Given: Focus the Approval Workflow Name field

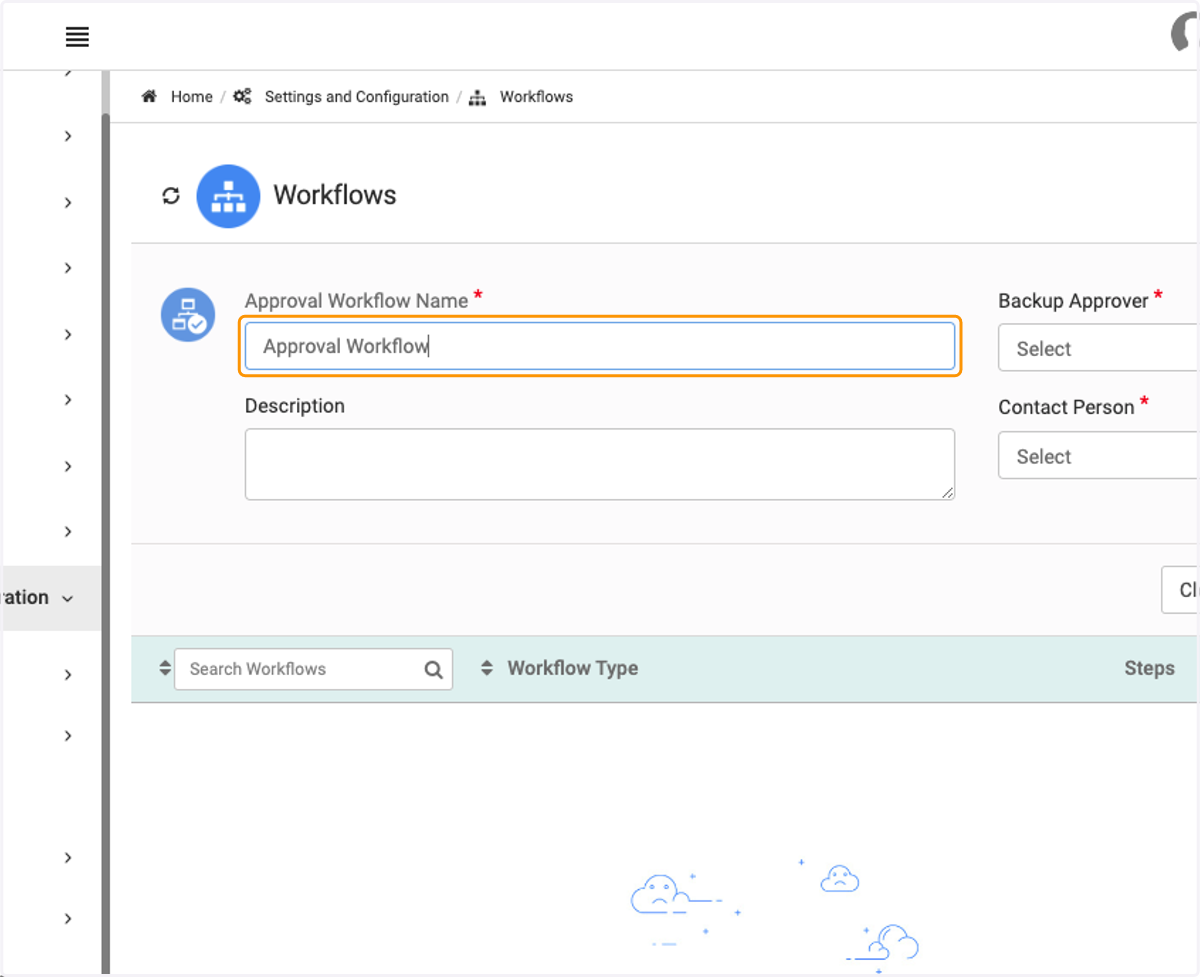Looking at the screenshot, I should pos(600,346).
